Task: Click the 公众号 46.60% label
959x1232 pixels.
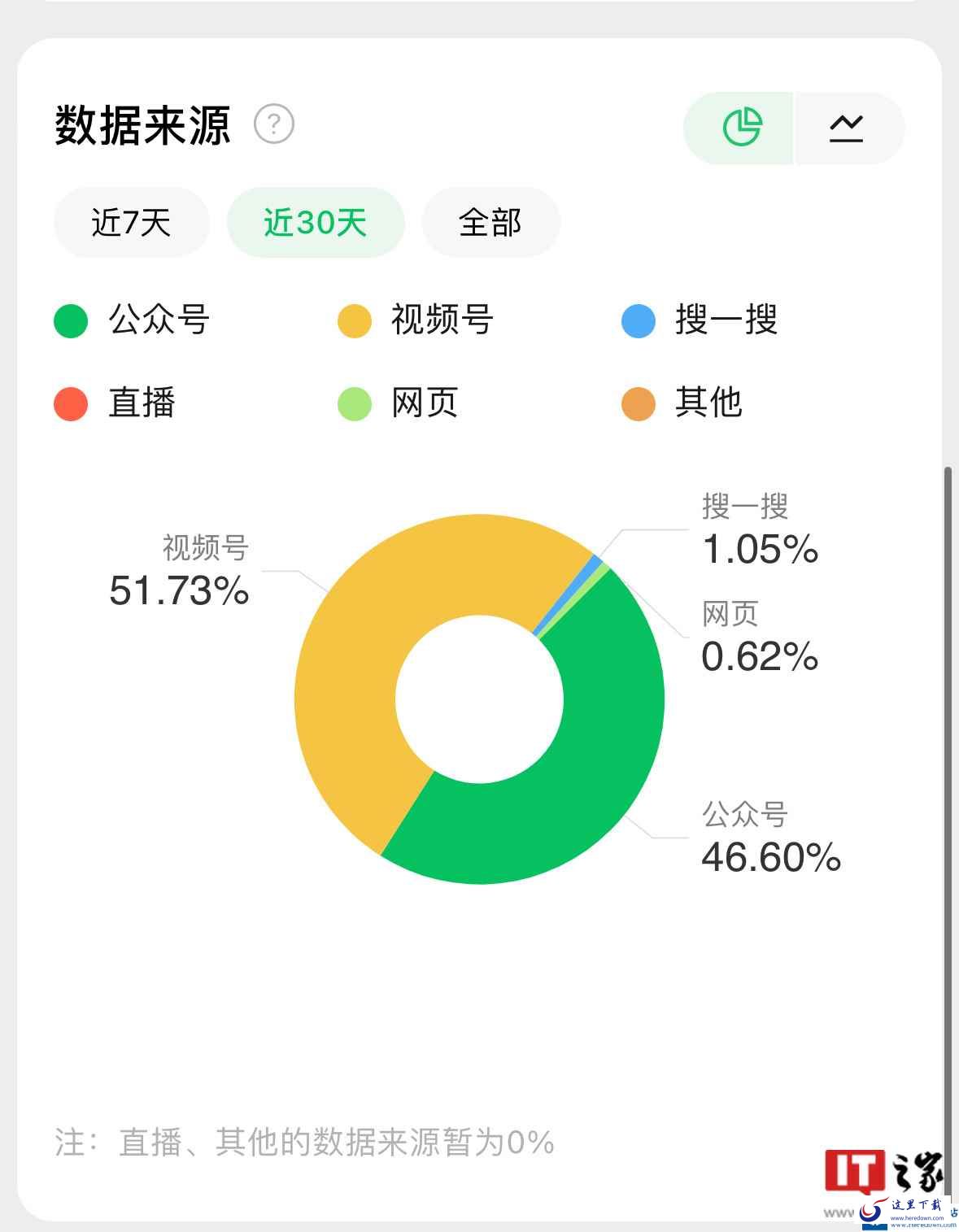Action: (771, 837)
